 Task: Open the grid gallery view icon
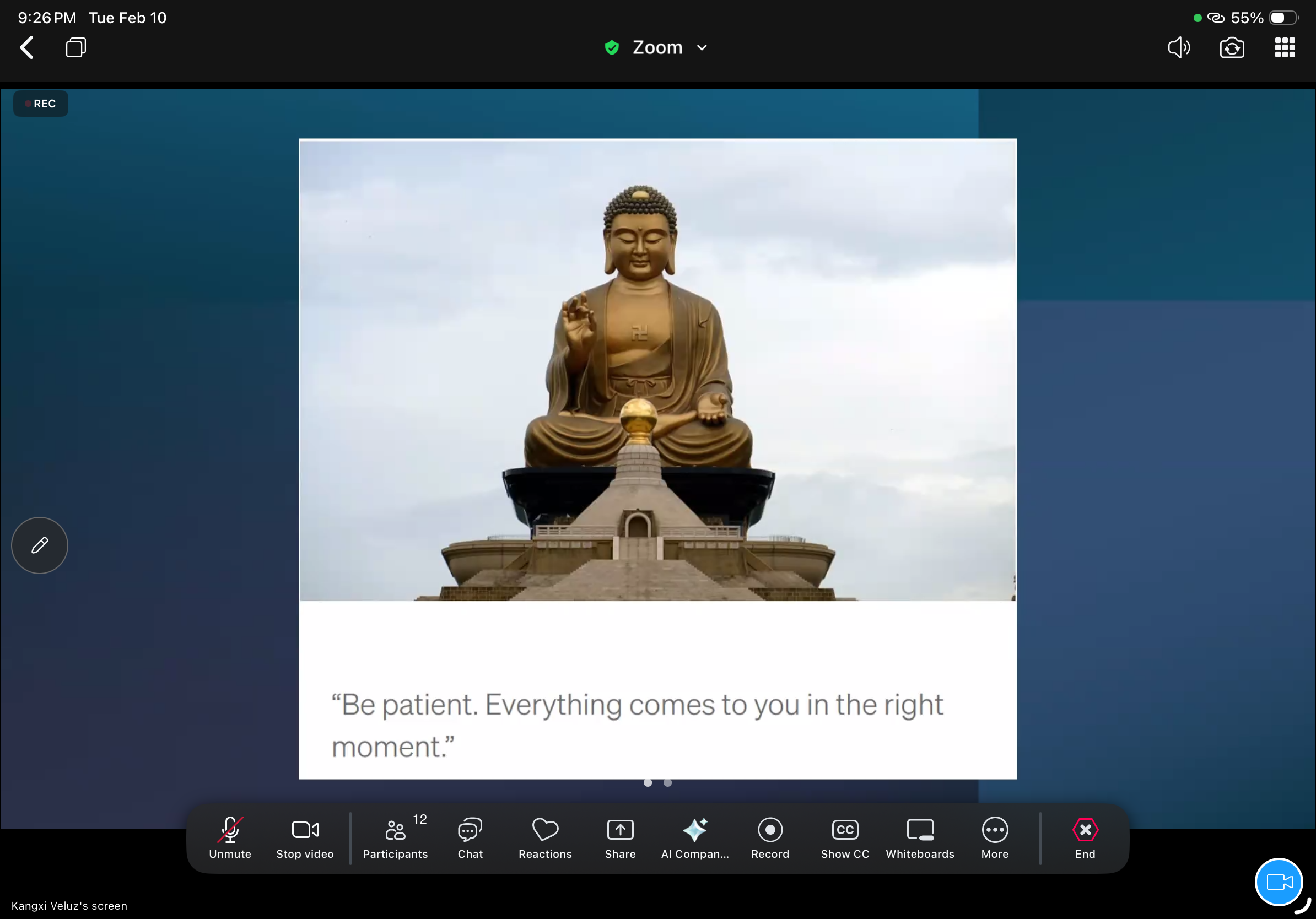(1285, 47)
